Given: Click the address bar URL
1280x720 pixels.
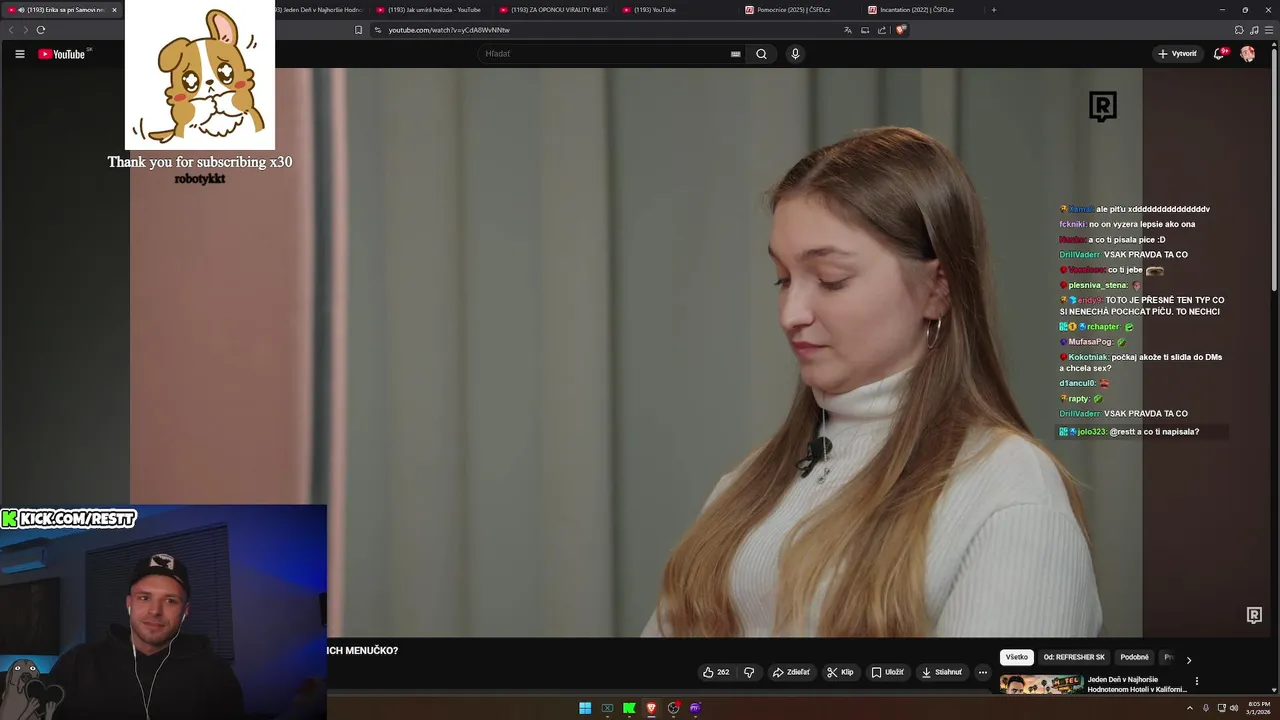Looking at the screenshot, I should click(x=449, y=30).
